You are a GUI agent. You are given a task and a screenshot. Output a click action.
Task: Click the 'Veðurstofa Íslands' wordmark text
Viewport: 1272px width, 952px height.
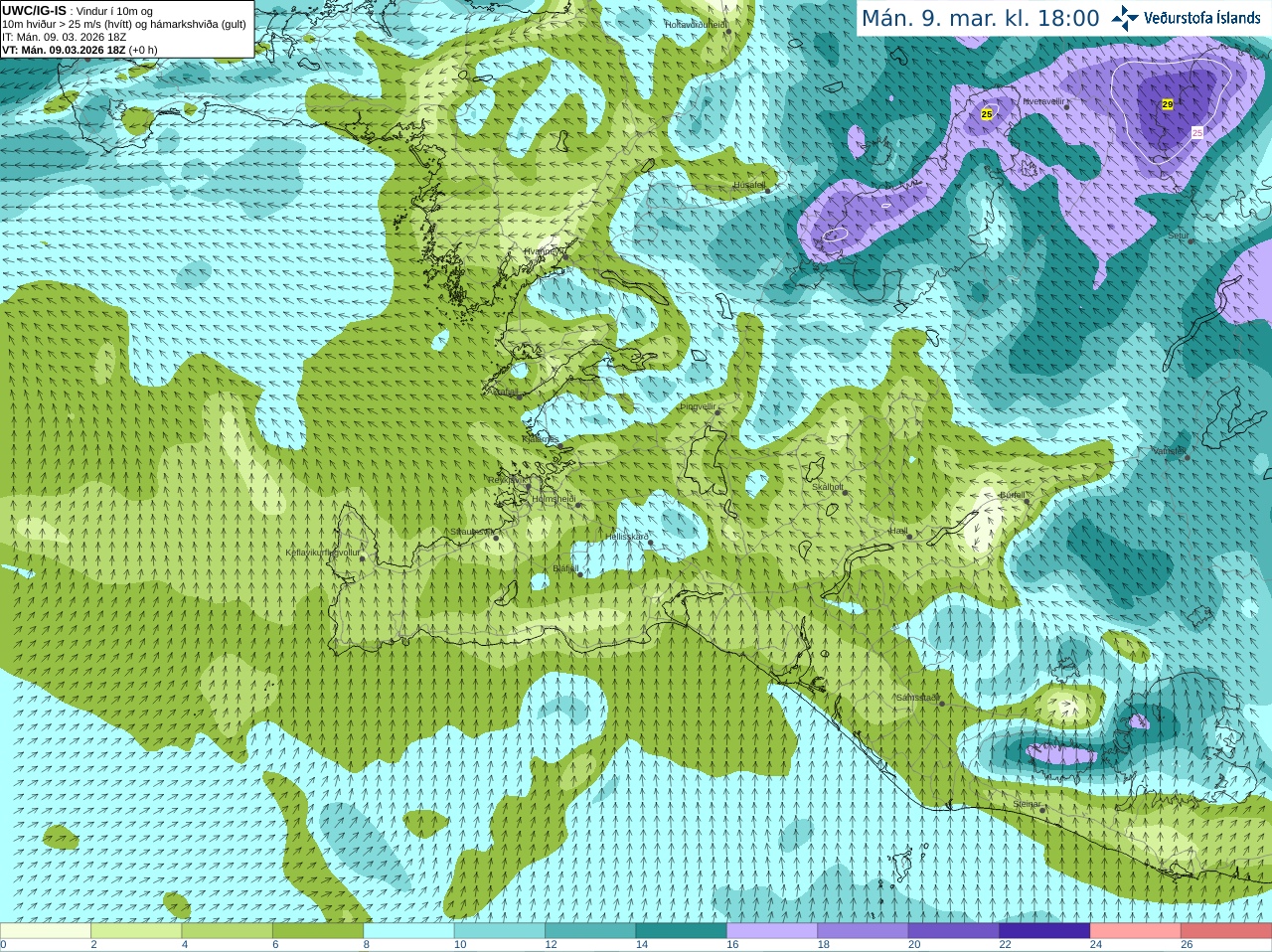1201,18
